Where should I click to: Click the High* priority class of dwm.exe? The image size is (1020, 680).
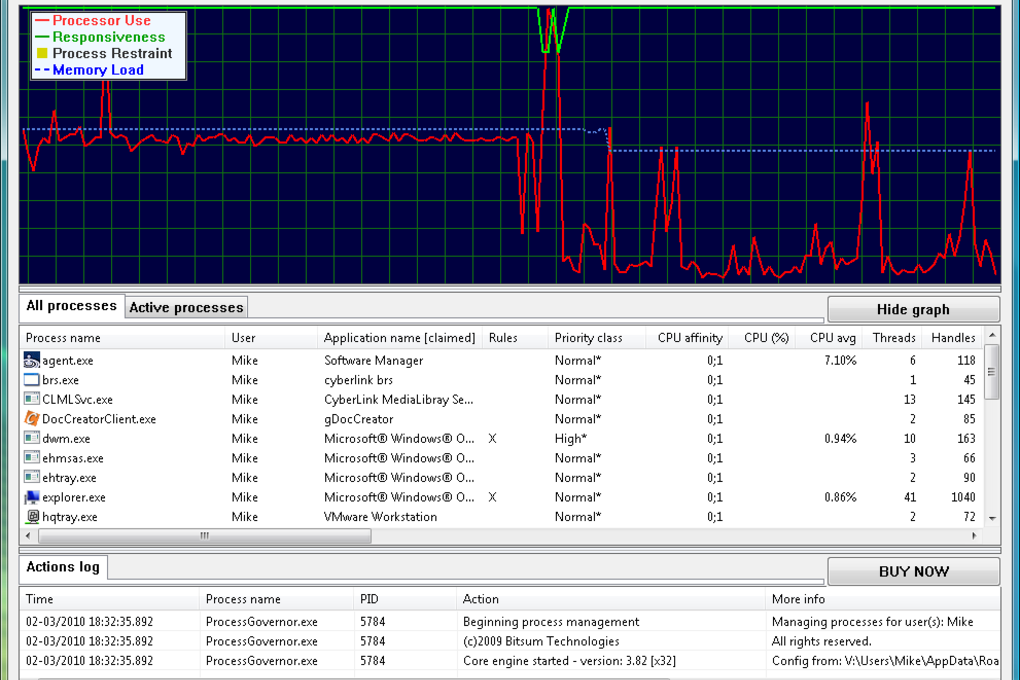570,439
